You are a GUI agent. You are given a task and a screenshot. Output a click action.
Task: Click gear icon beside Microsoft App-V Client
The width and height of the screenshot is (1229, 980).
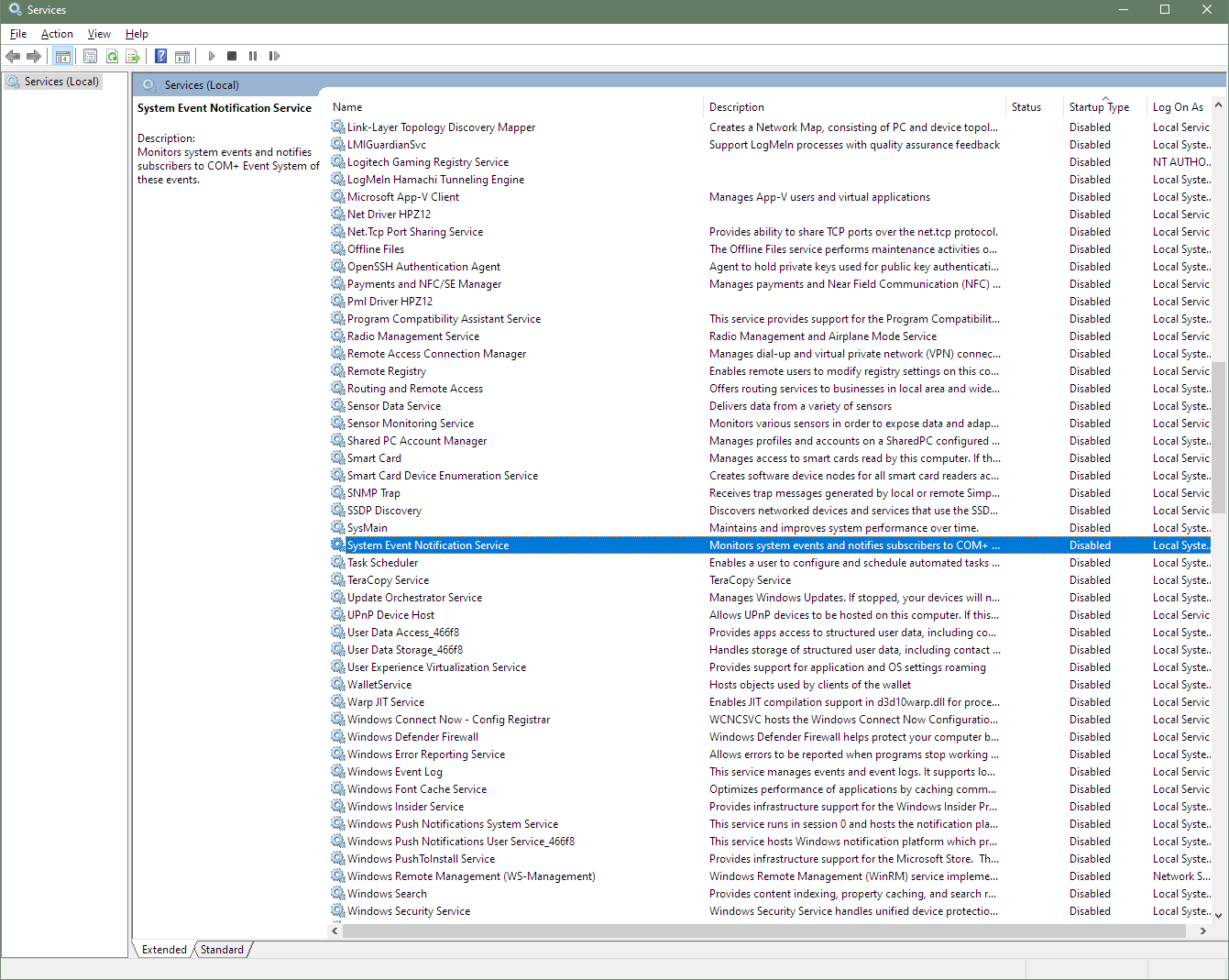pyautogui.click(x=338, y=197)
